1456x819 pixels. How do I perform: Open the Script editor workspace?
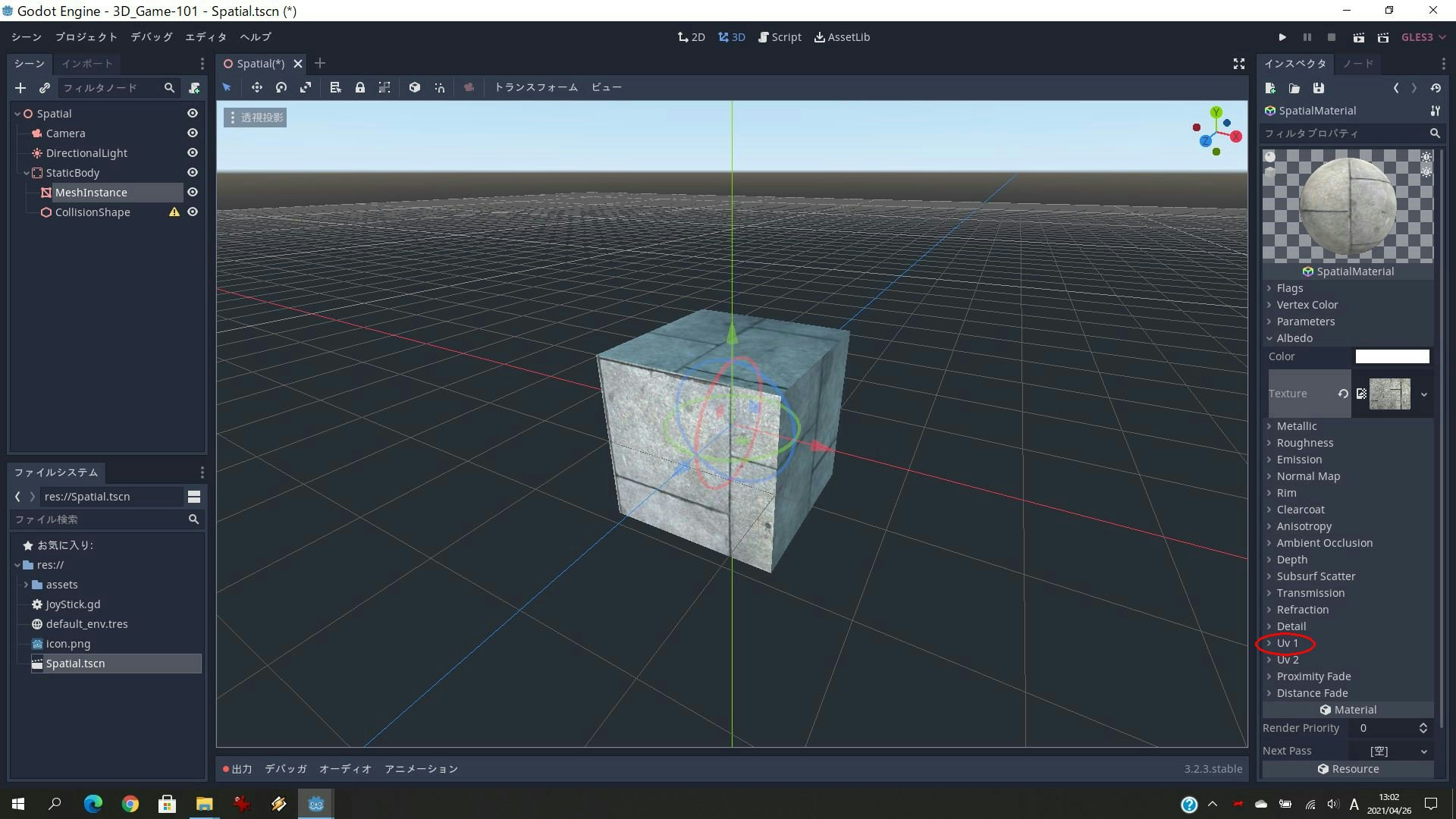[x=780, y=36]
